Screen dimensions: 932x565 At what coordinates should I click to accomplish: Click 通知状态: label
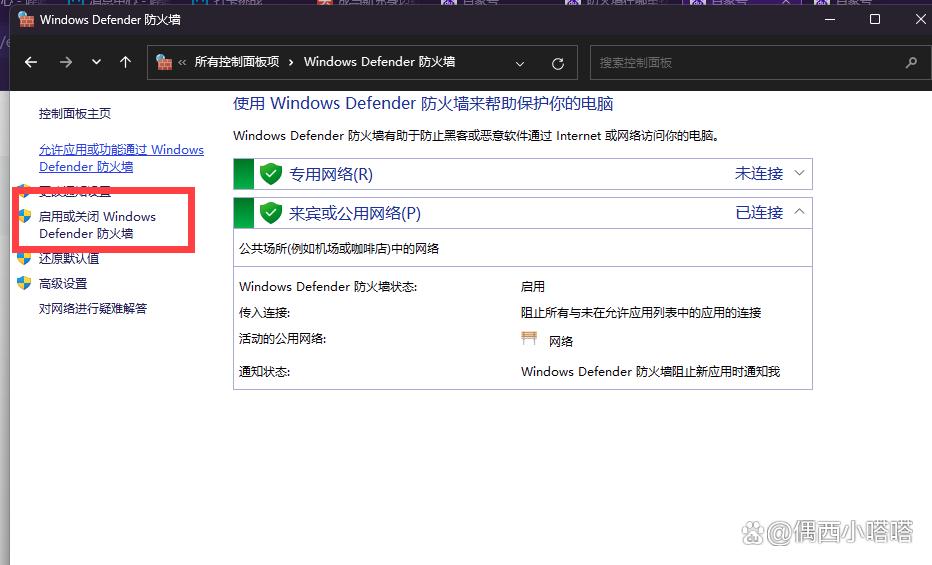coord(265,372)
